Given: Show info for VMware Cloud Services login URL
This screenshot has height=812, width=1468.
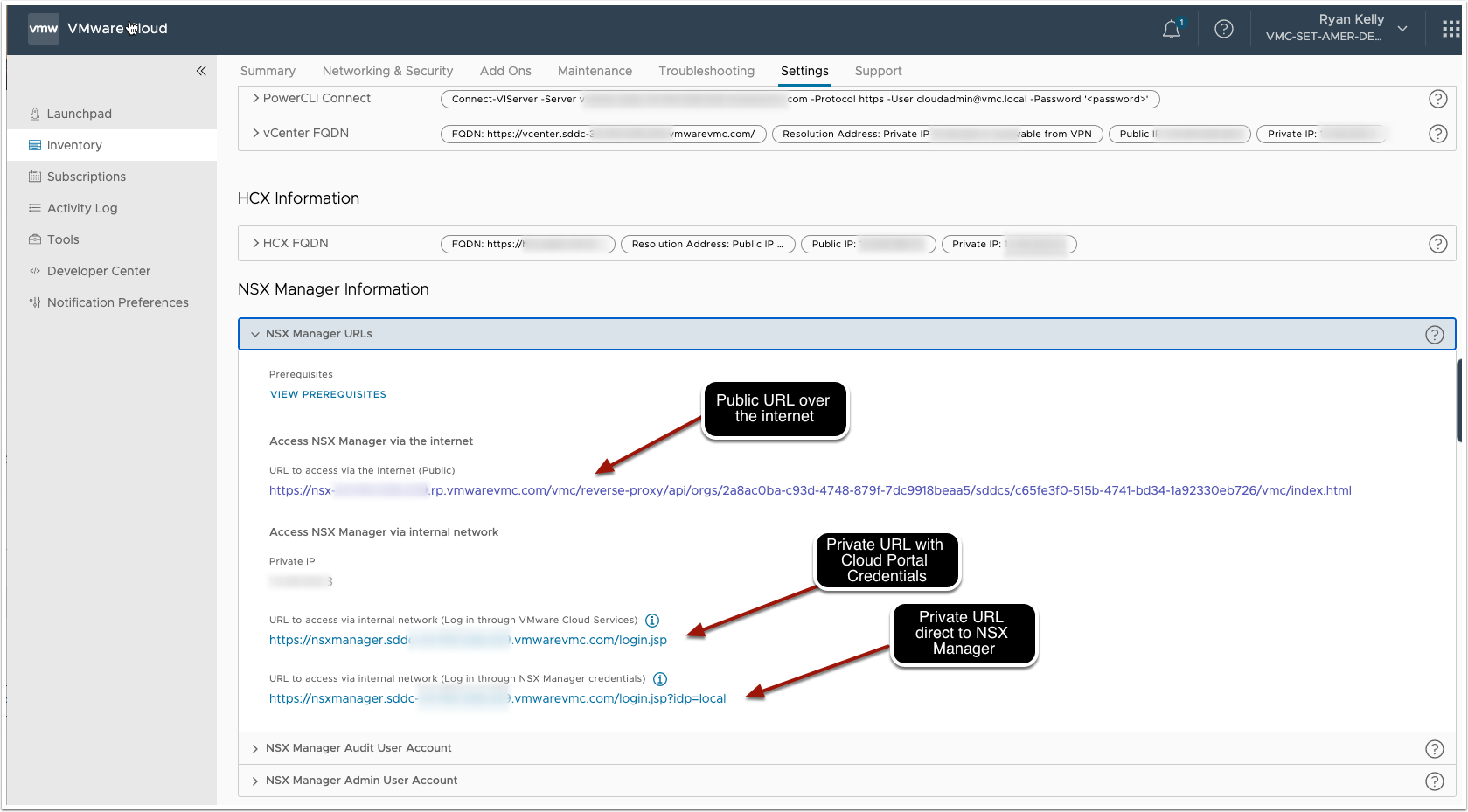Looking at the screenshot, I should point(652,621).
